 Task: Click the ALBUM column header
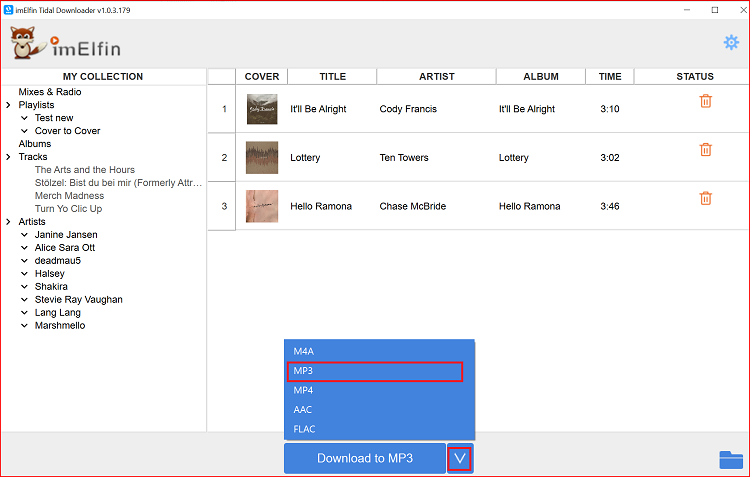point(541,77)
